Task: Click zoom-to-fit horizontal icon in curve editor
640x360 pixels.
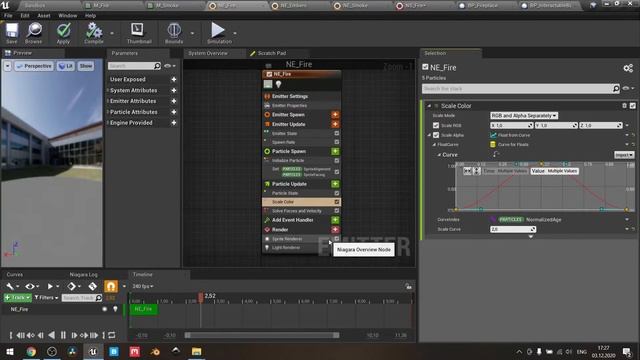Action: (467, 171)
